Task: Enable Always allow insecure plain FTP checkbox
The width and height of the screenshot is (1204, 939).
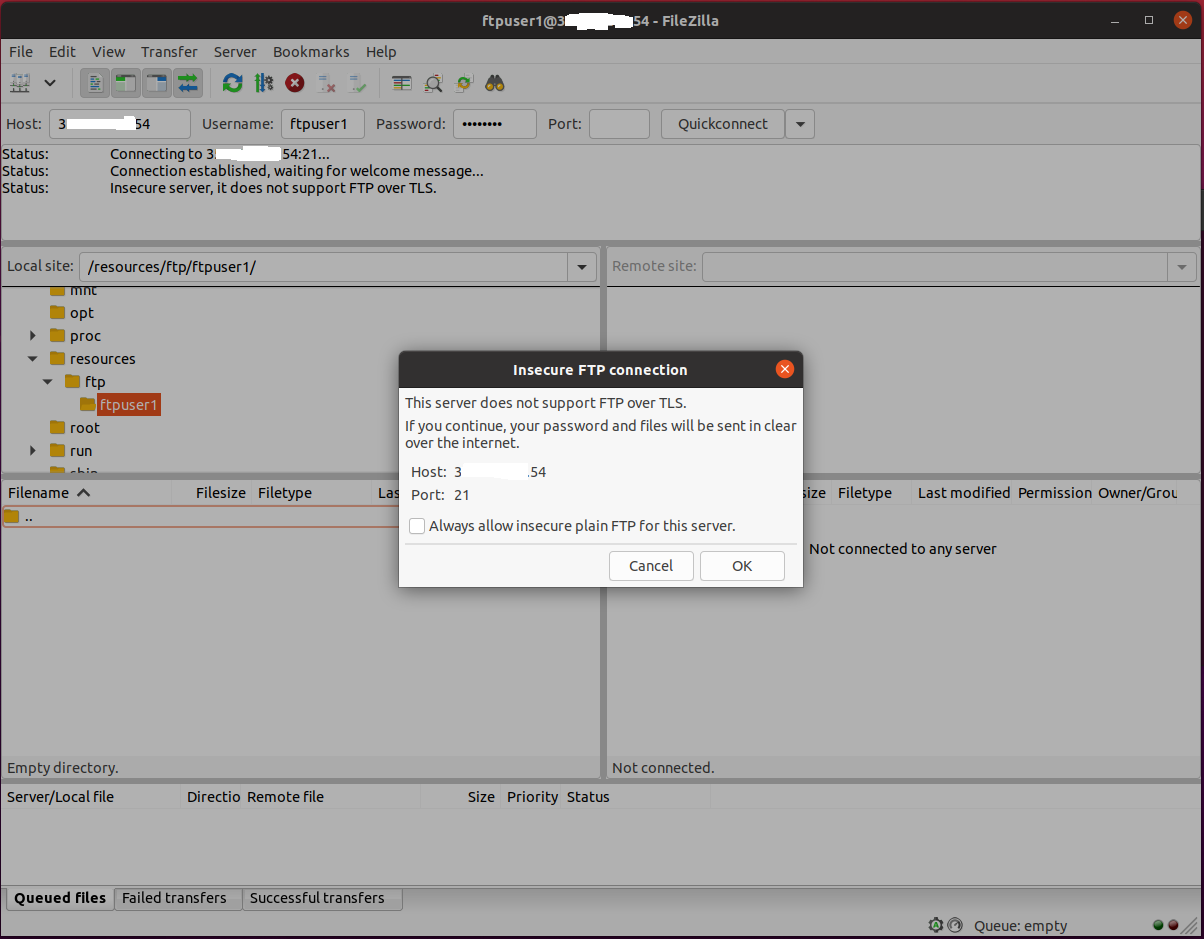Action: click(417, 526)
